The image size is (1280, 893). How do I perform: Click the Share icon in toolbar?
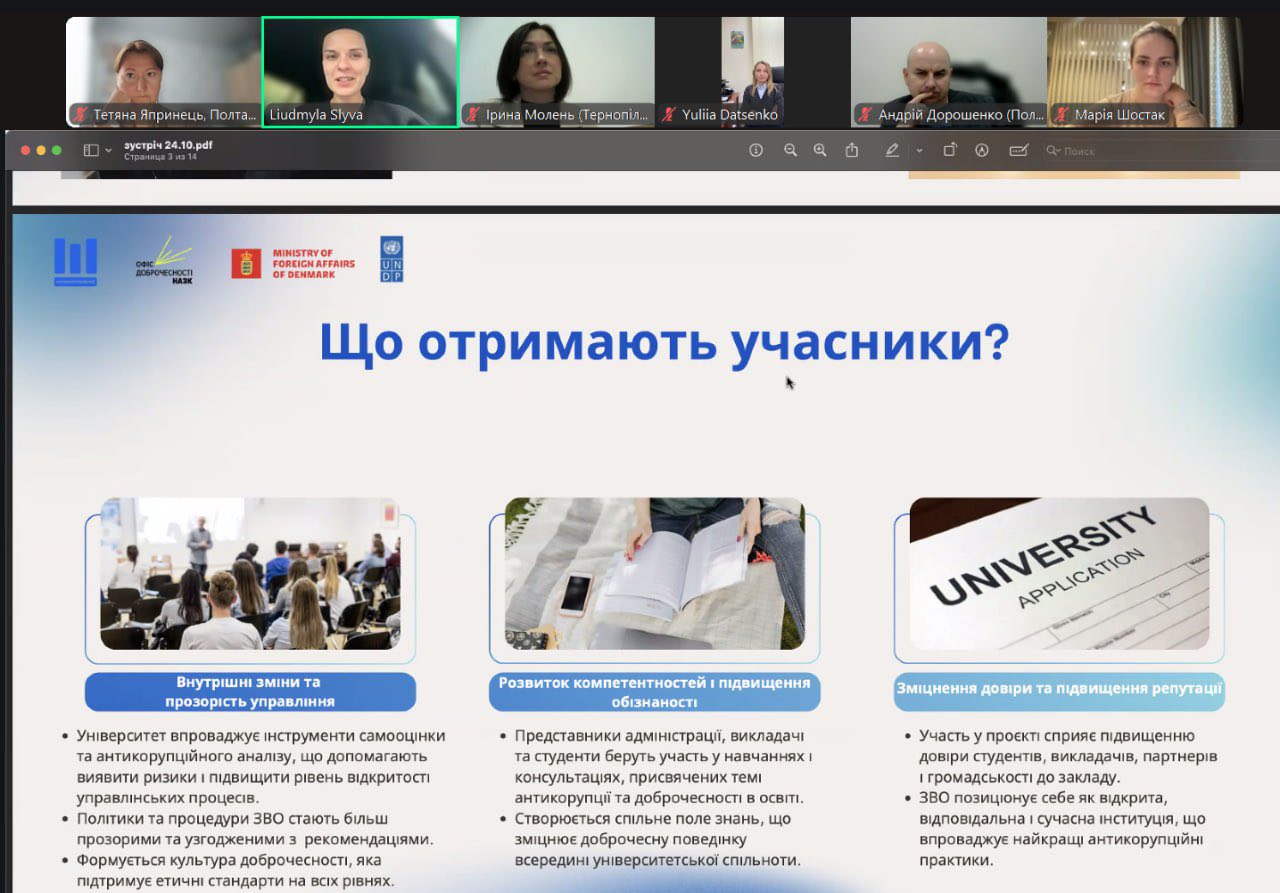(x=852, y=150)
